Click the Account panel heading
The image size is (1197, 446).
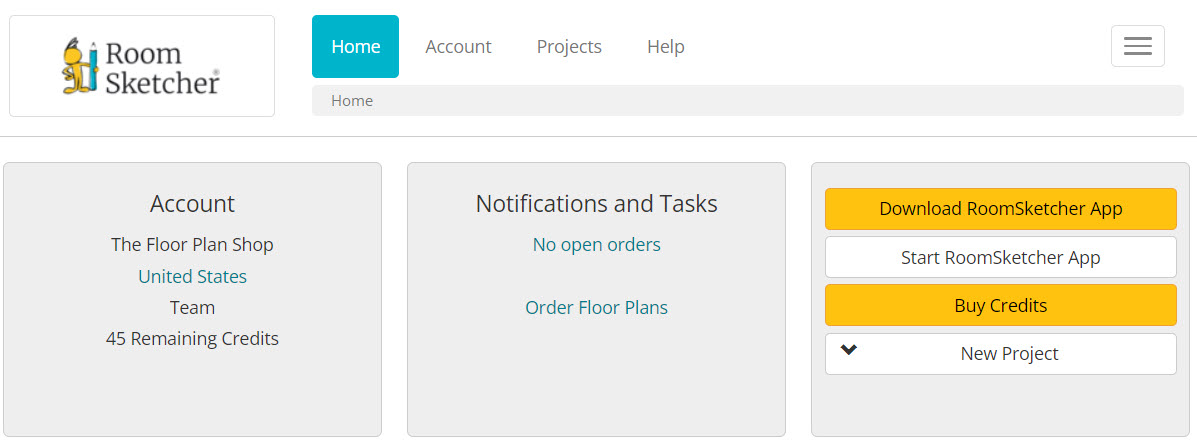click(192, 204)
